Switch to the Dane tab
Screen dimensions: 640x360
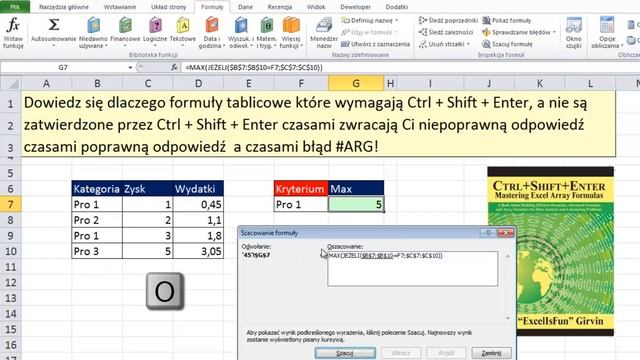coord(245,7)
